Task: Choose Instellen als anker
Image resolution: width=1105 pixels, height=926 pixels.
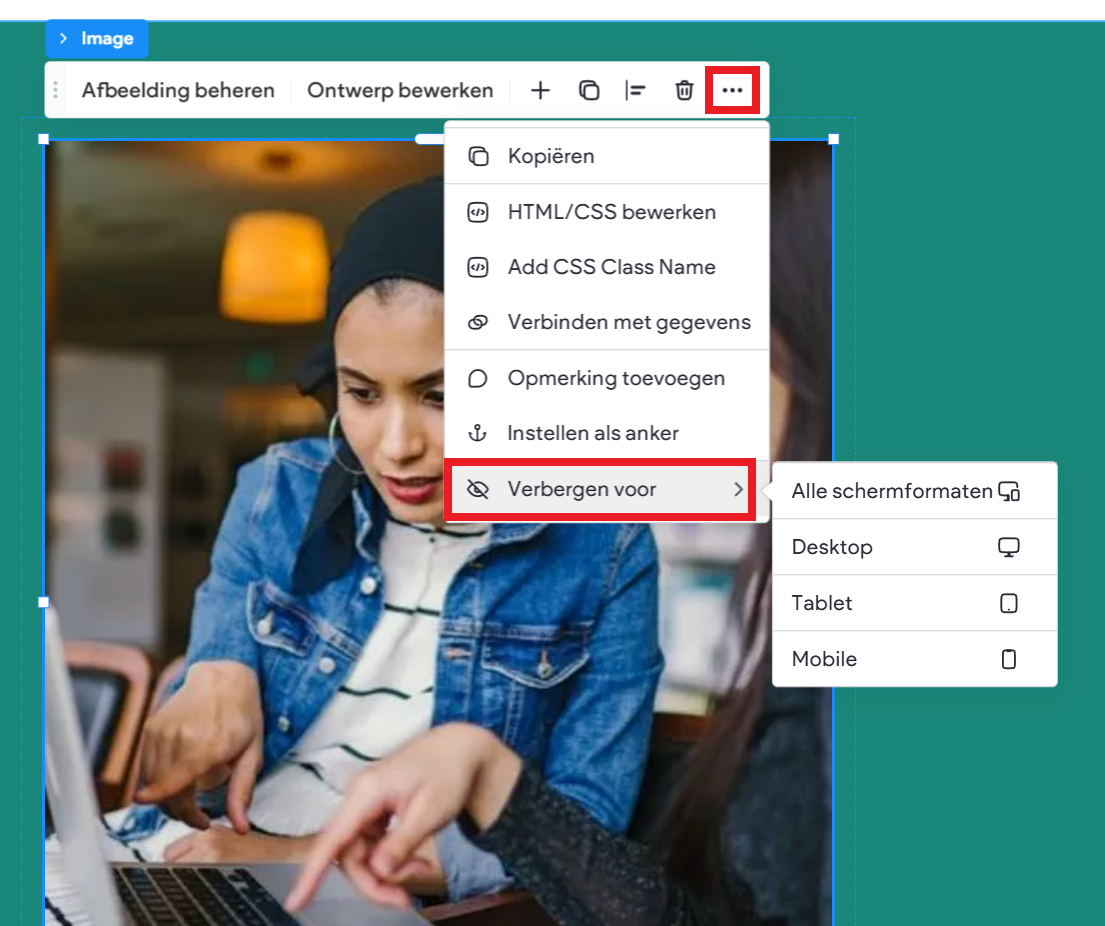Action: [x=607, y=433]
